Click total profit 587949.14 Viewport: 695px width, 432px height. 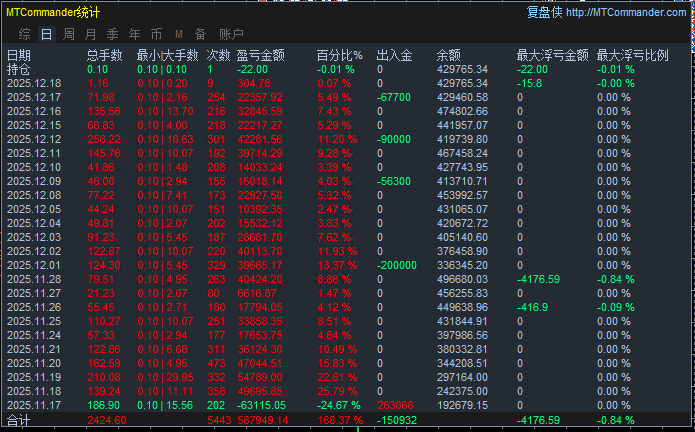click(262, 420)
